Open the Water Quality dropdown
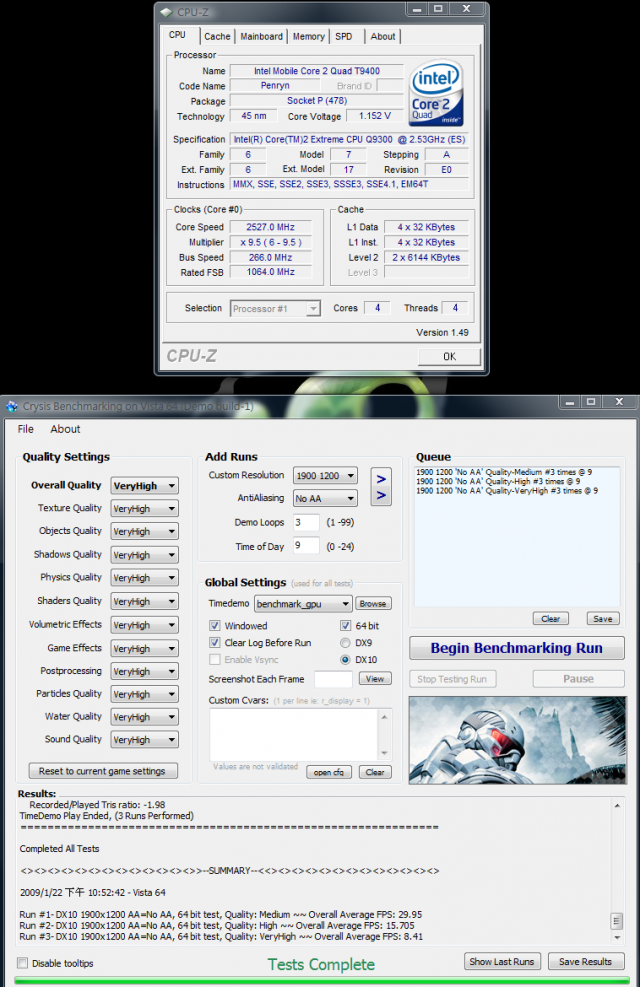The image size is (640, 988). pyautogui.click(x=144, y=717)
